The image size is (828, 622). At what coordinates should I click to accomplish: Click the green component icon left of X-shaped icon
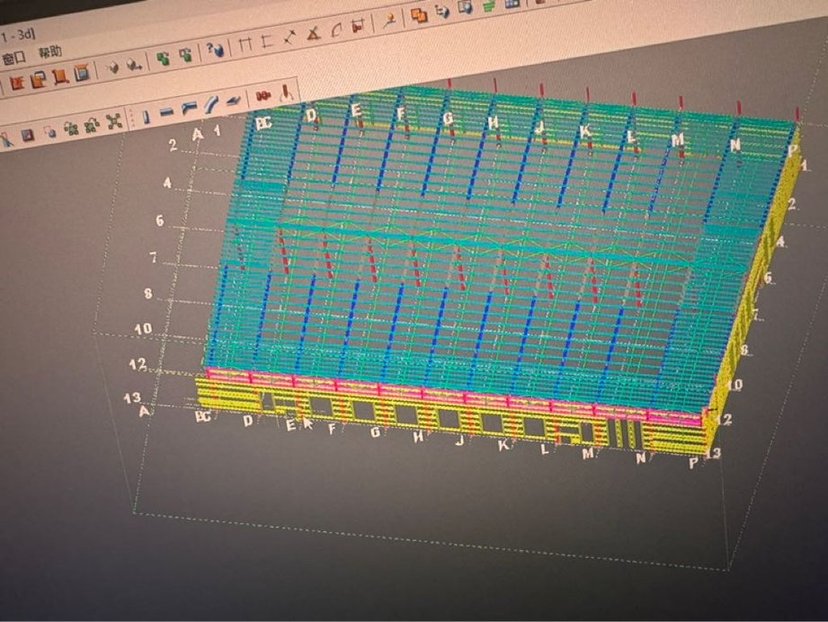(x=92, y=126)
